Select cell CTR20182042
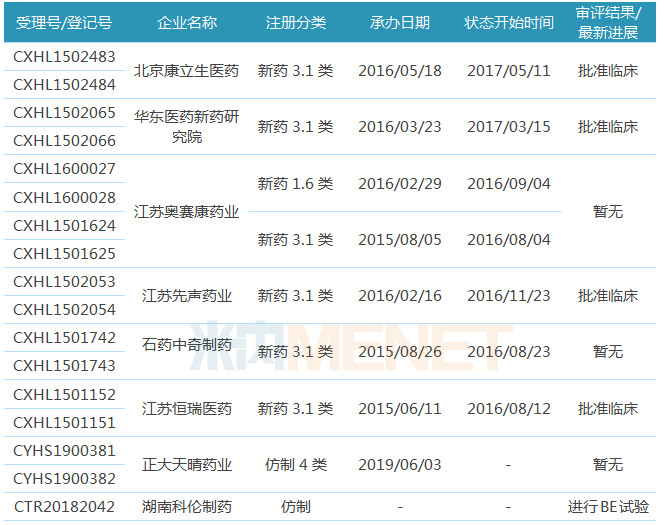666x525 pixels. (x=64, y=507)
